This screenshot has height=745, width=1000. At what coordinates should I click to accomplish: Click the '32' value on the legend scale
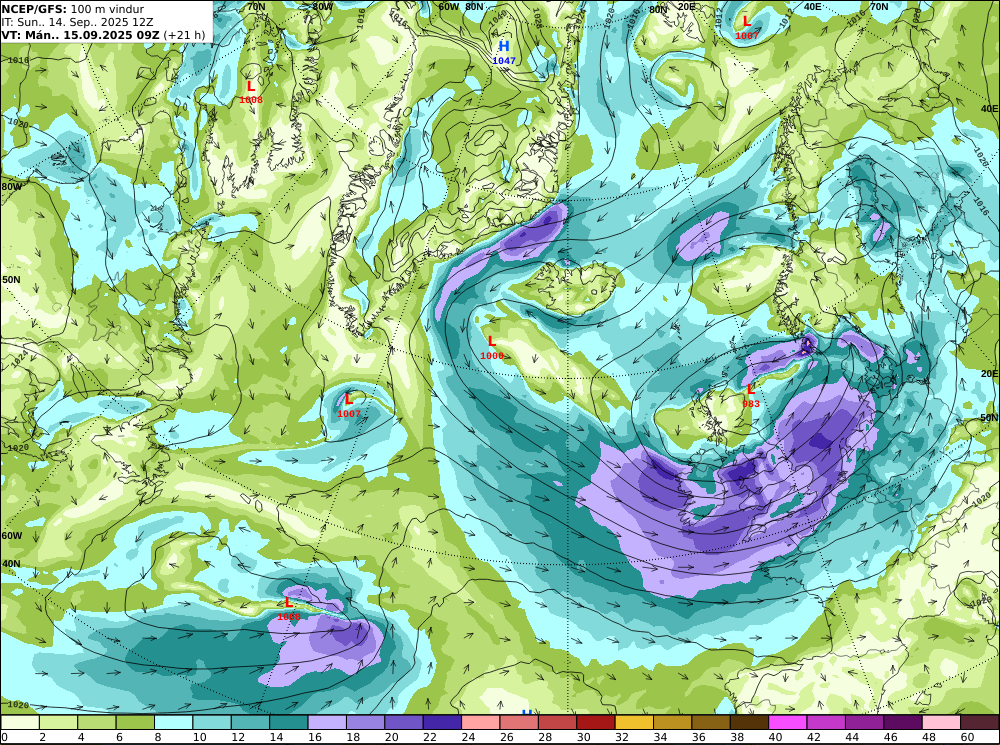point(622,737)
